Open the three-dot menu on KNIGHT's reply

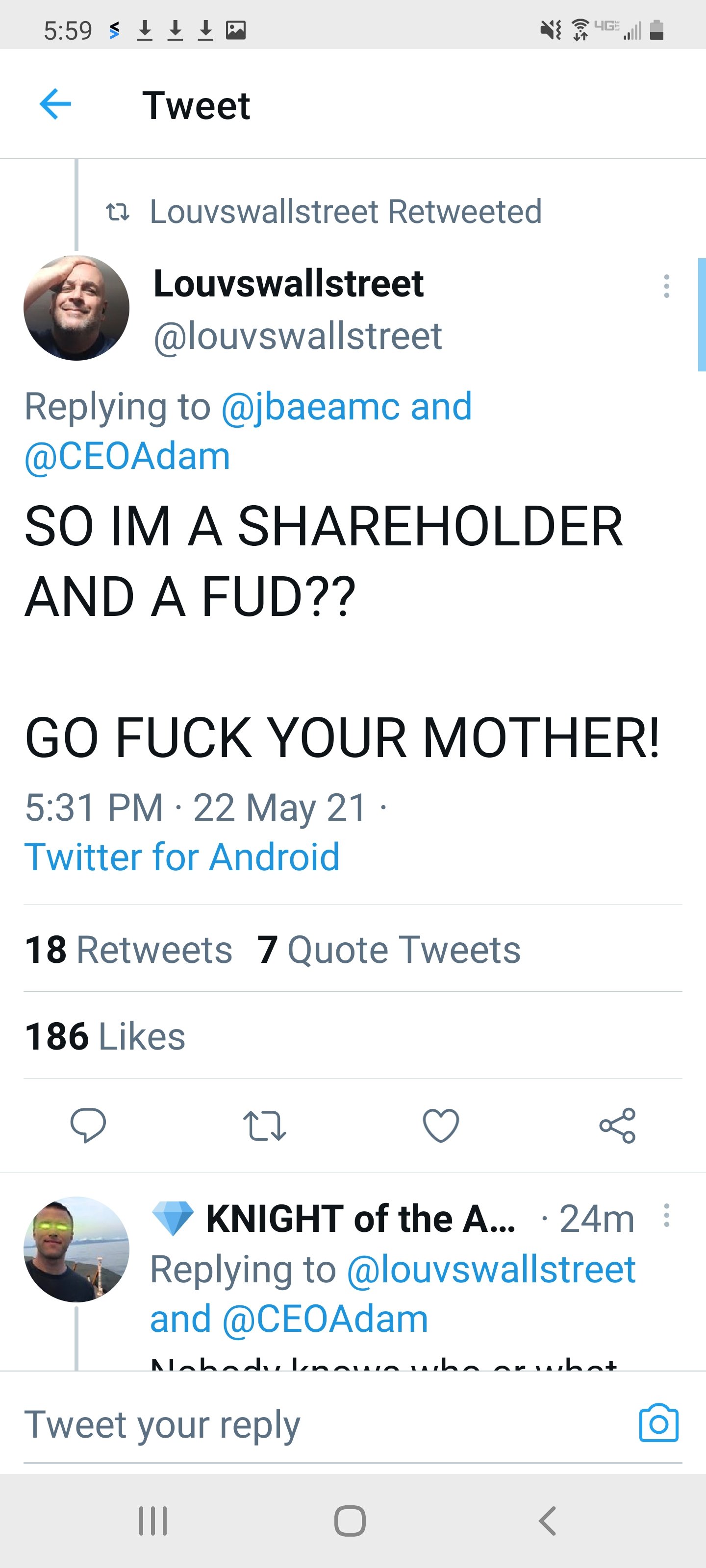click(x=666, y=1217)
